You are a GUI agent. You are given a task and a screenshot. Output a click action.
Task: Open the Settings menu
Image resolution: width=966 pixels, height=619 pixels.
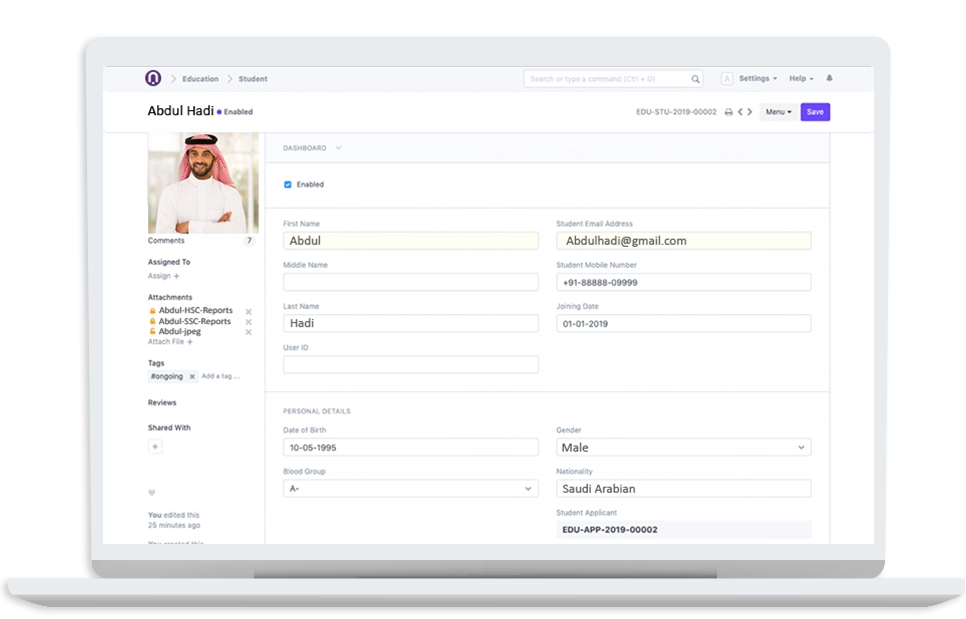[x=755, y=78]
